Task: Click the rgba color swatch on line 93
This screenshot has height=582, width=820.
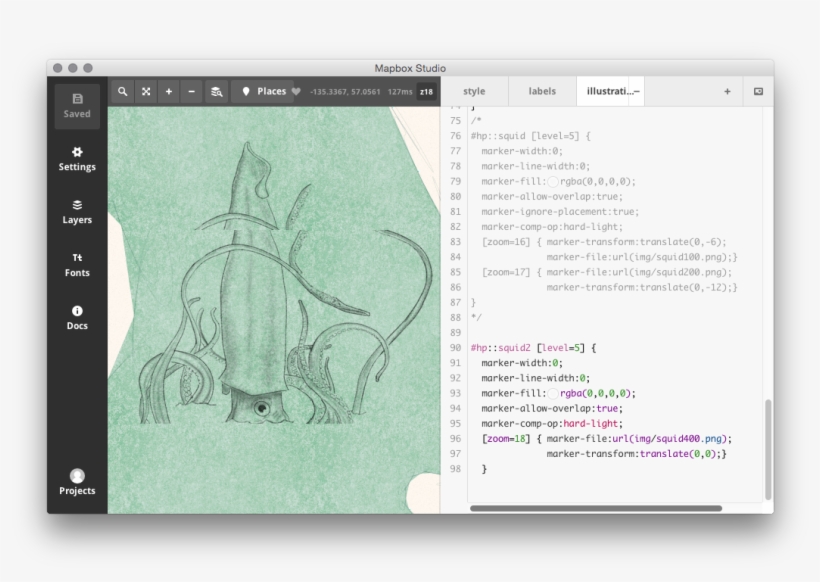Action: tap(552, 394)
